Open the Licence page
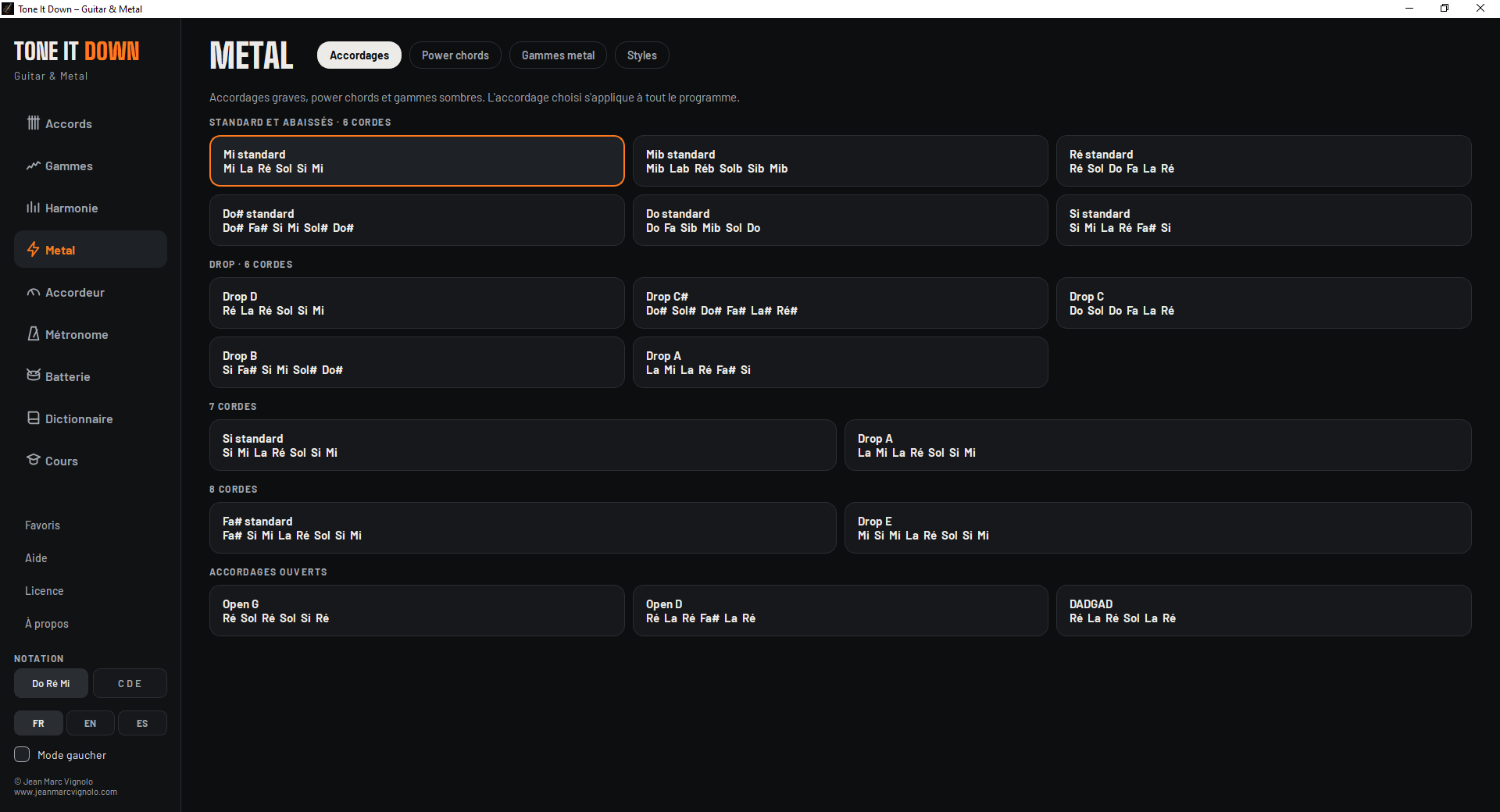Screen dimensions: 1500x812 (x=44, y=591)
